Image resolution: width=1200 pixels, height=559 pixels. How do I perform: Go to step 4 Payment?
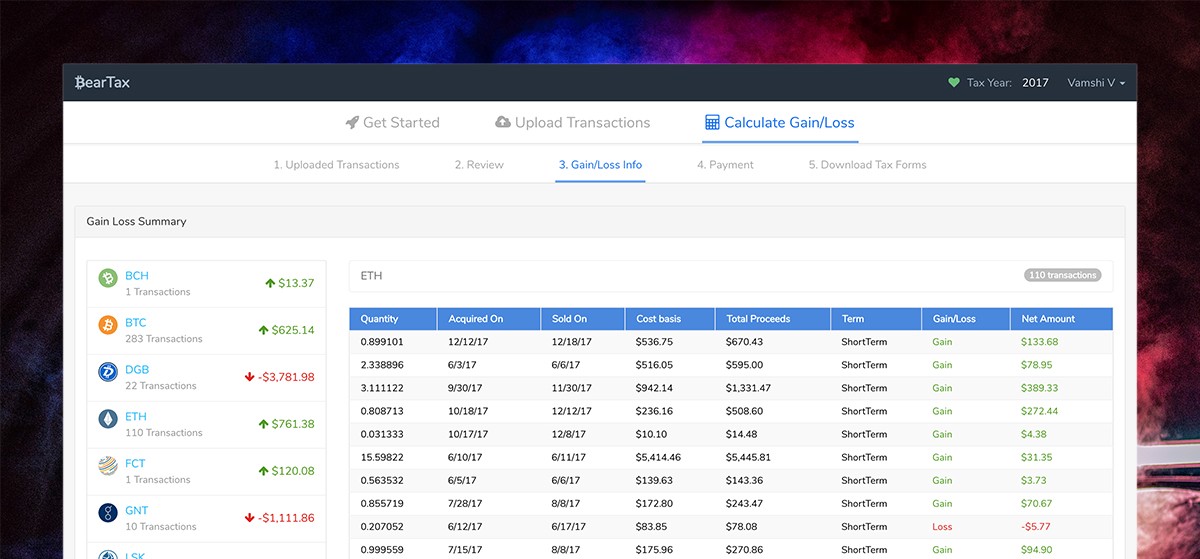point(725,165)
